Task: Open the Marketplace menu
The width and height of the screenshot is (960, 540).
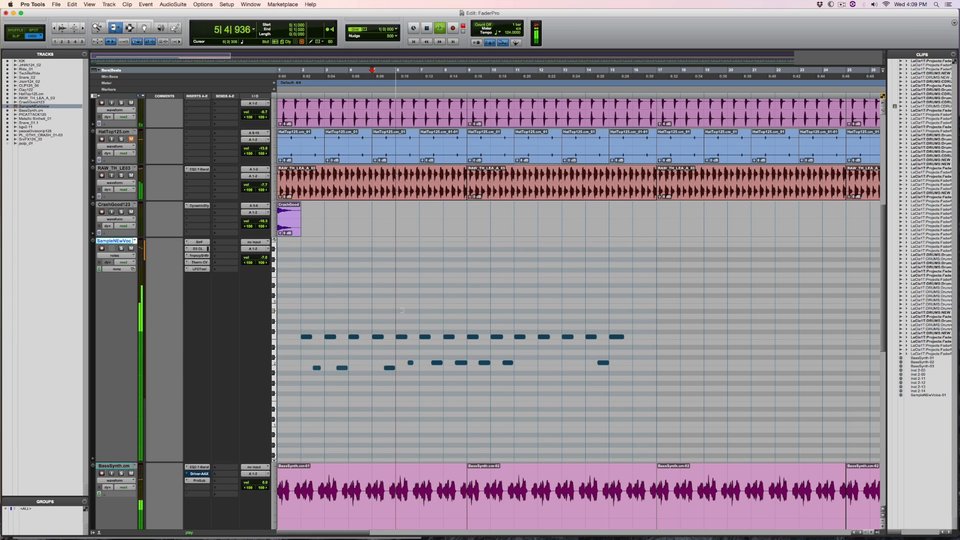Action: (x=282, y=4)
